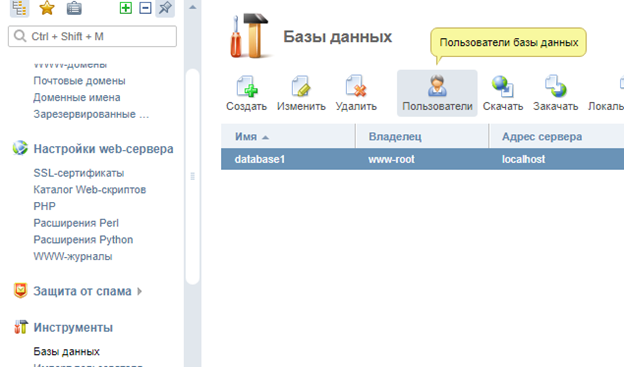
Task: Open Каталог Web-скриптов page
Action: click(90, 190)
